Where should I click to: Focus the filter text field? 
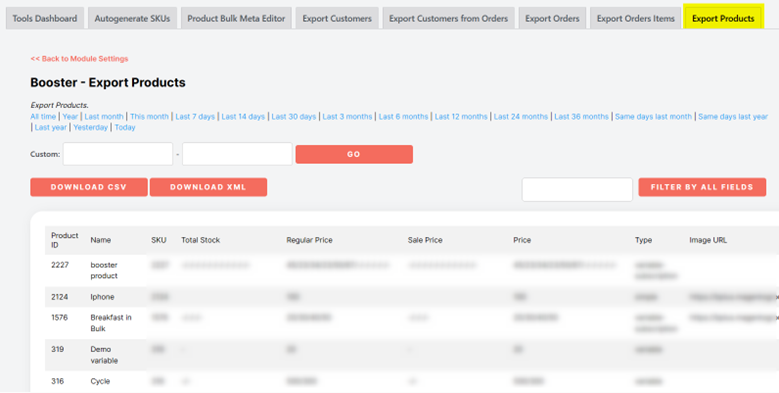pos(577,189)
